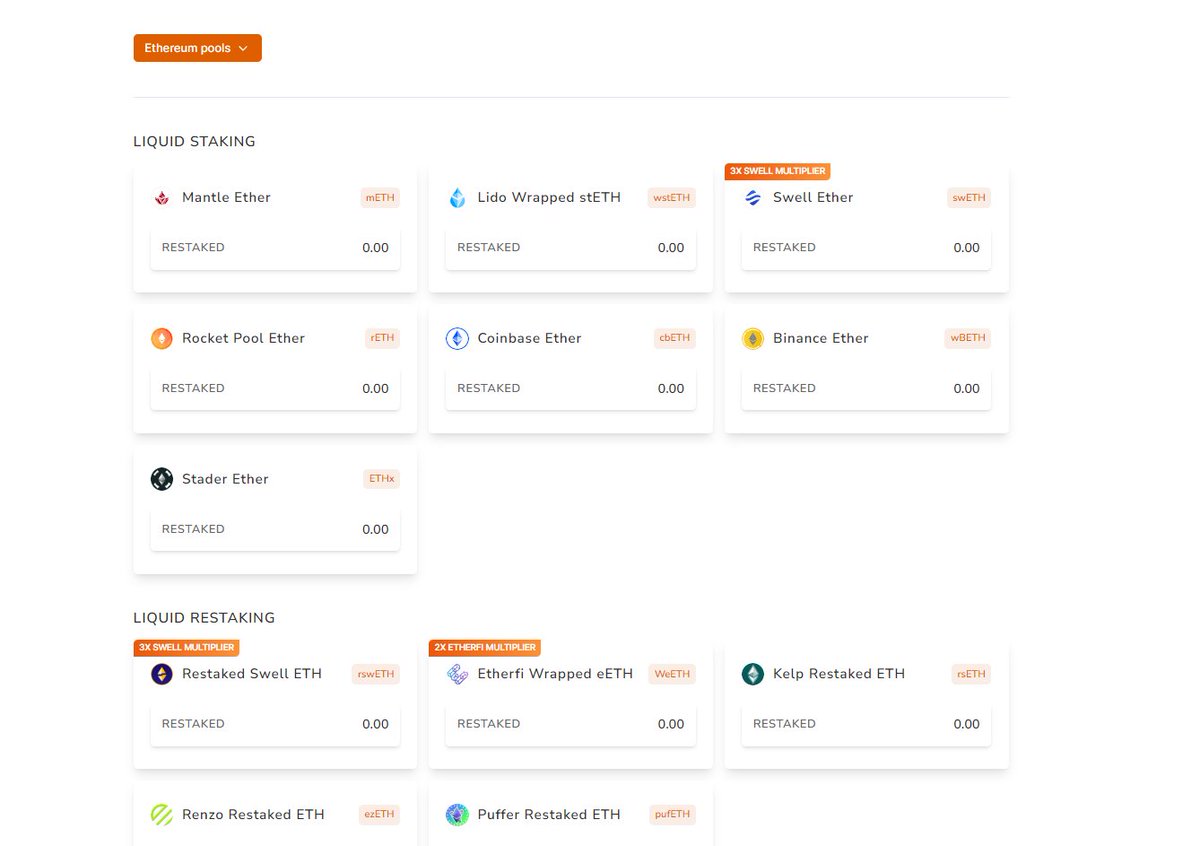Select the swETH ticker badge
The image size is (1200, 846).
969,198
